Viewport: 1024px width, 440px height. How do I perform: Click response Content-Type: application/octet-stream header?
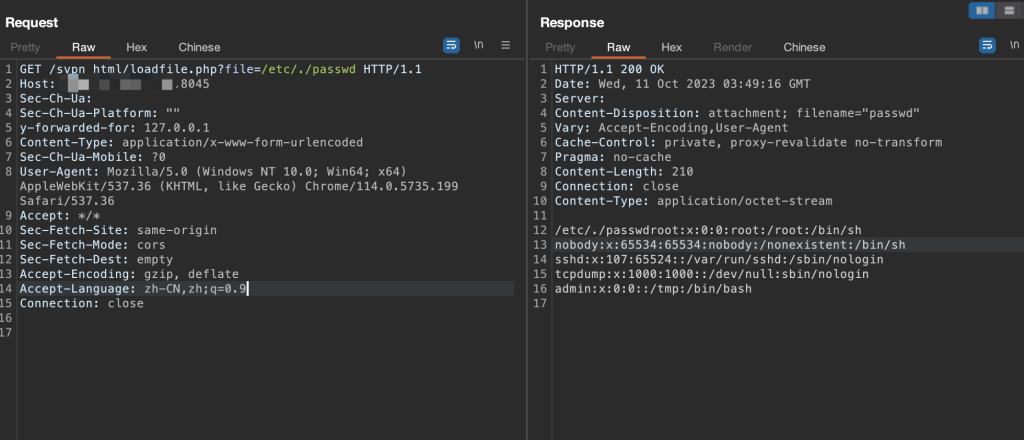tap(694, 200)
